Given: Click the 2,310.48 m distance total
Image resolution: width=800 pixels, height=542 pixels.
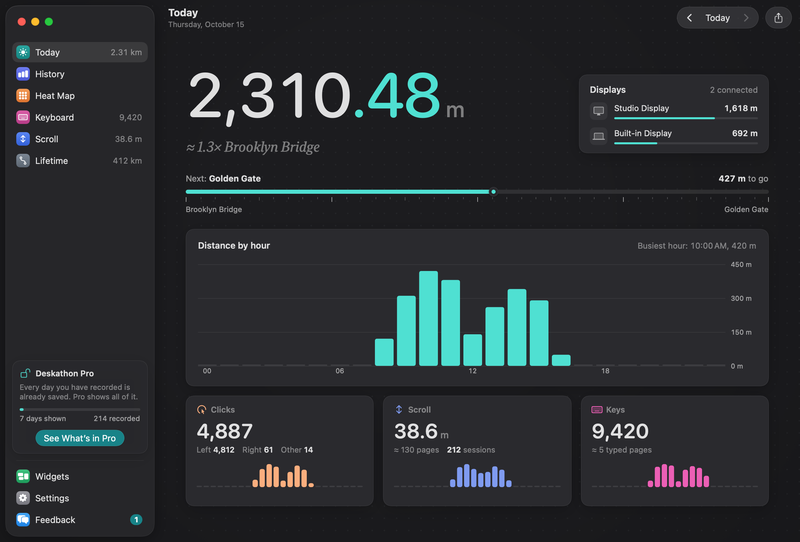Looking at the screenshot, I should pos(326,96).
